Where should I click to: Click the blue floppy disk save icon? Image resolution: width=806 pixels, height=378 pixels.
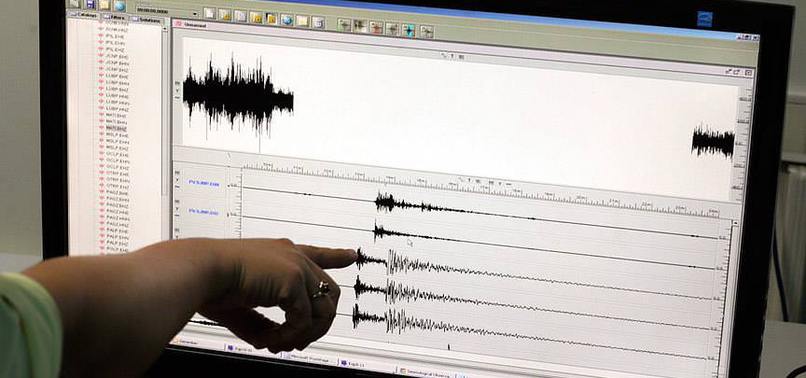coord(90,4)
